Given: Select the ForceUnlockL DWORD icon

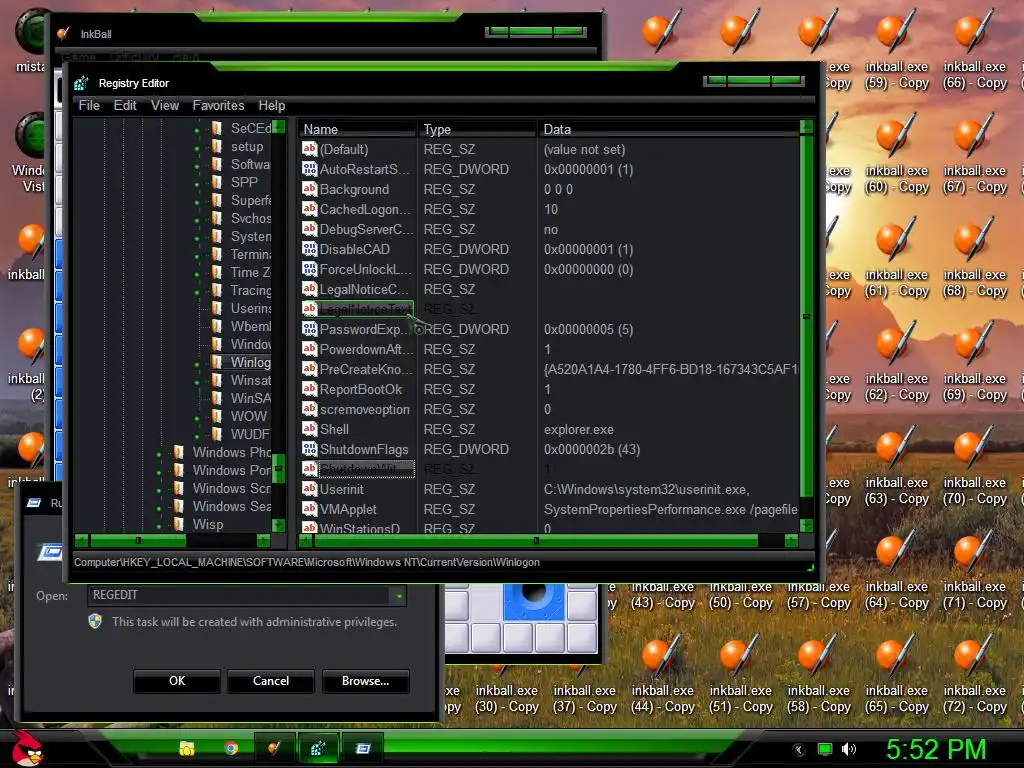Looking at the screenshot, I should [x=310, y=269].
